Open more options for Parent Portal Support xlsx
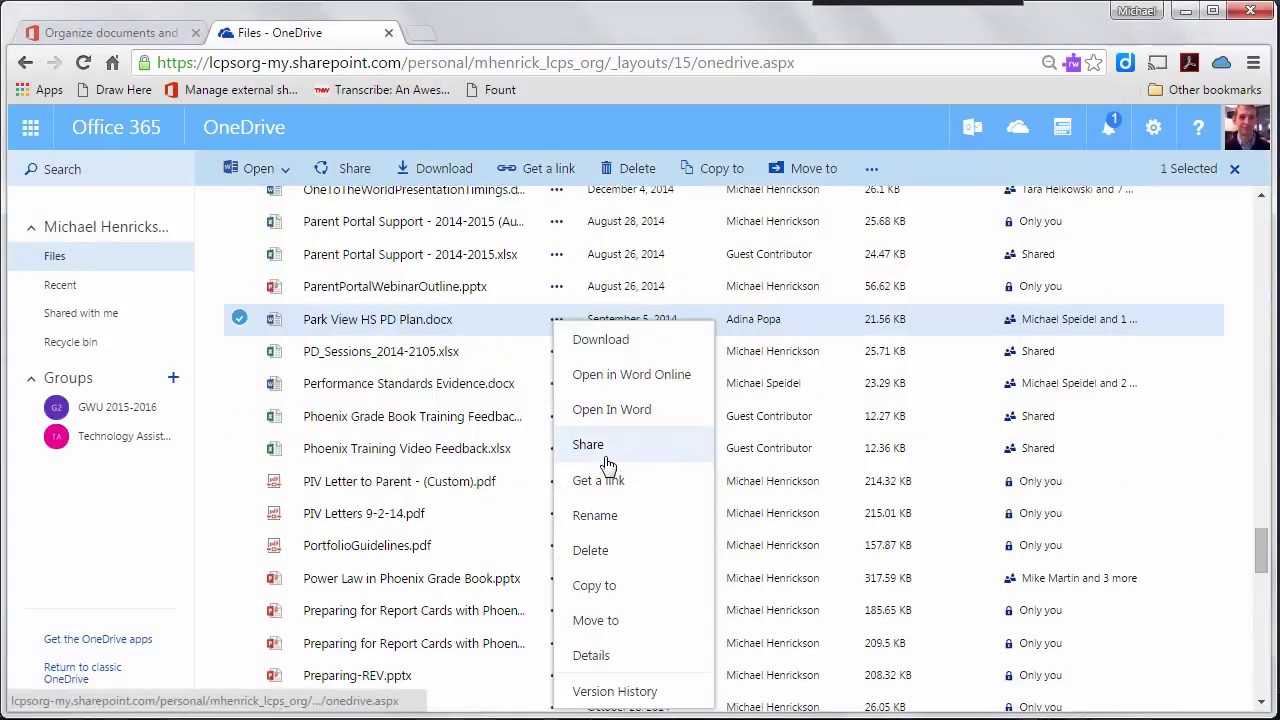The height and width of the screenshot is (720, 1280). pyautogui.click(x=556, y=254)
